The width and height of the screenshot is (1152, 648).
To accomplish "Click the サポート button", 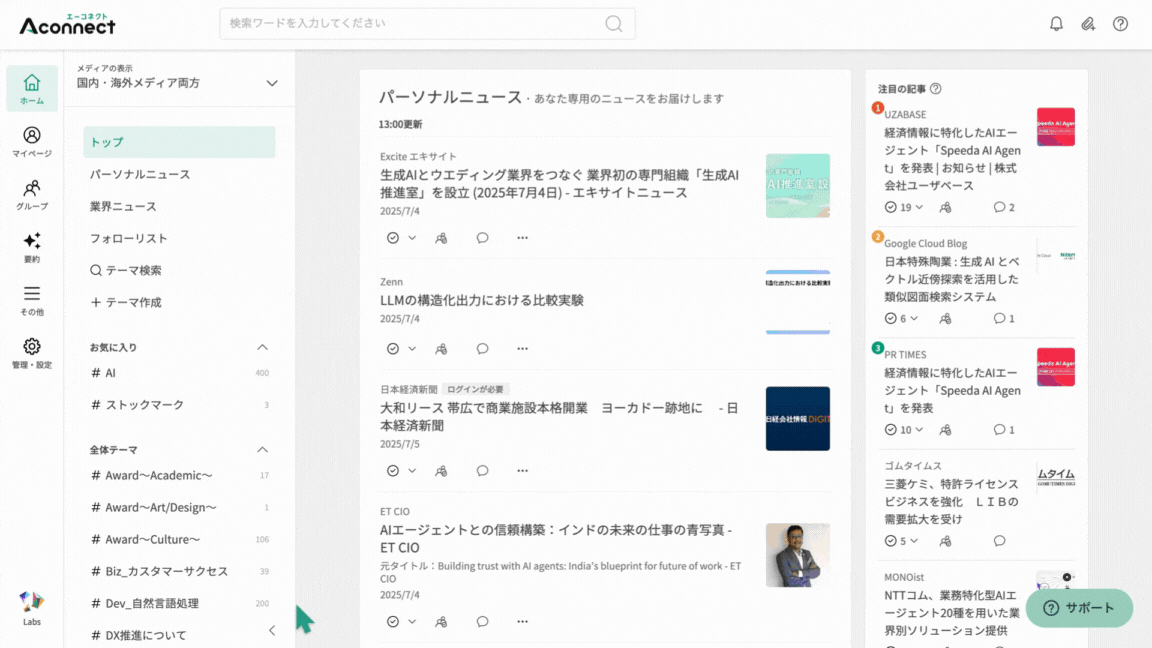I will pyautogui.click(x=1079, y=608).
